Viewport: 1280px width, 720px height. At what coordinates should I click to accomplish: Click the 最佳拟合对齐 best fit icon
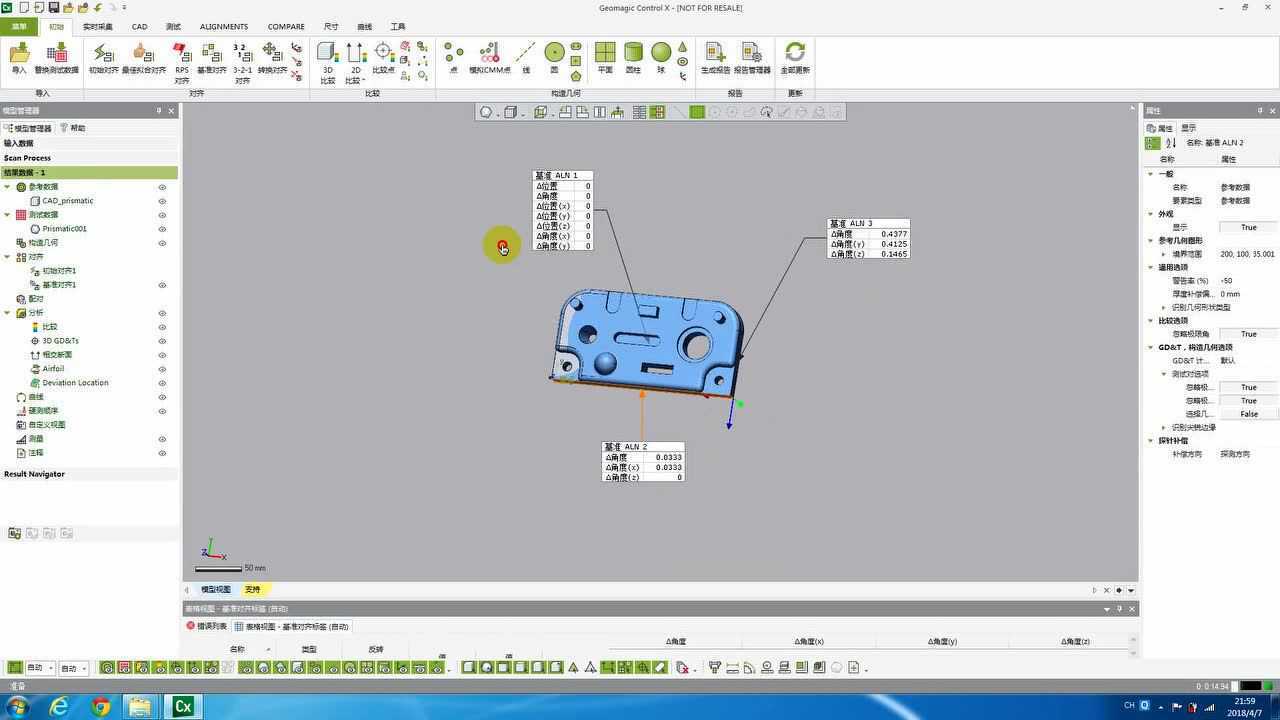(x=143, y=58)
